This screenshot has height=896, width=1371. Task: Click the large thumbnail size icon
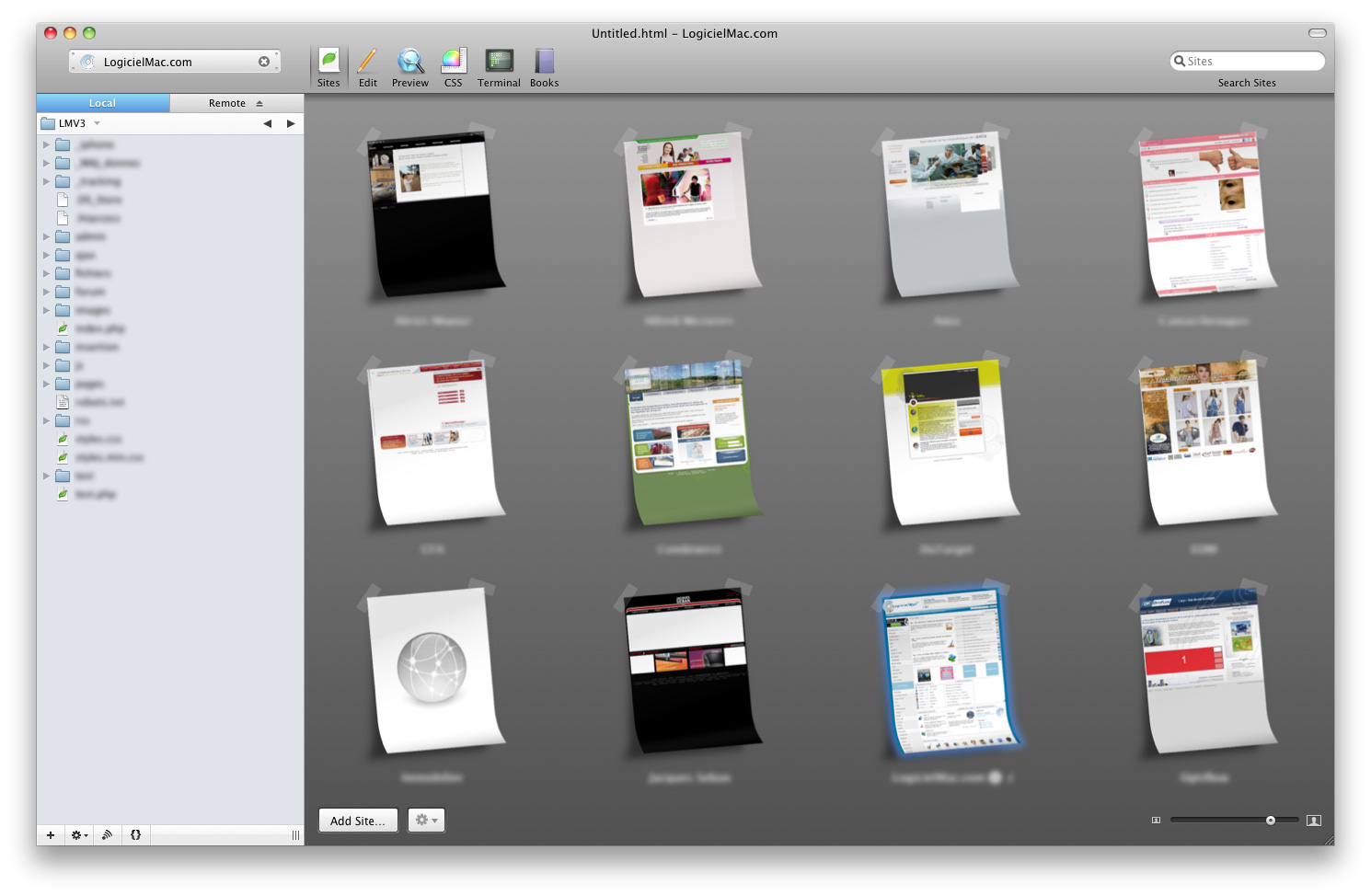click(1313, 820)
